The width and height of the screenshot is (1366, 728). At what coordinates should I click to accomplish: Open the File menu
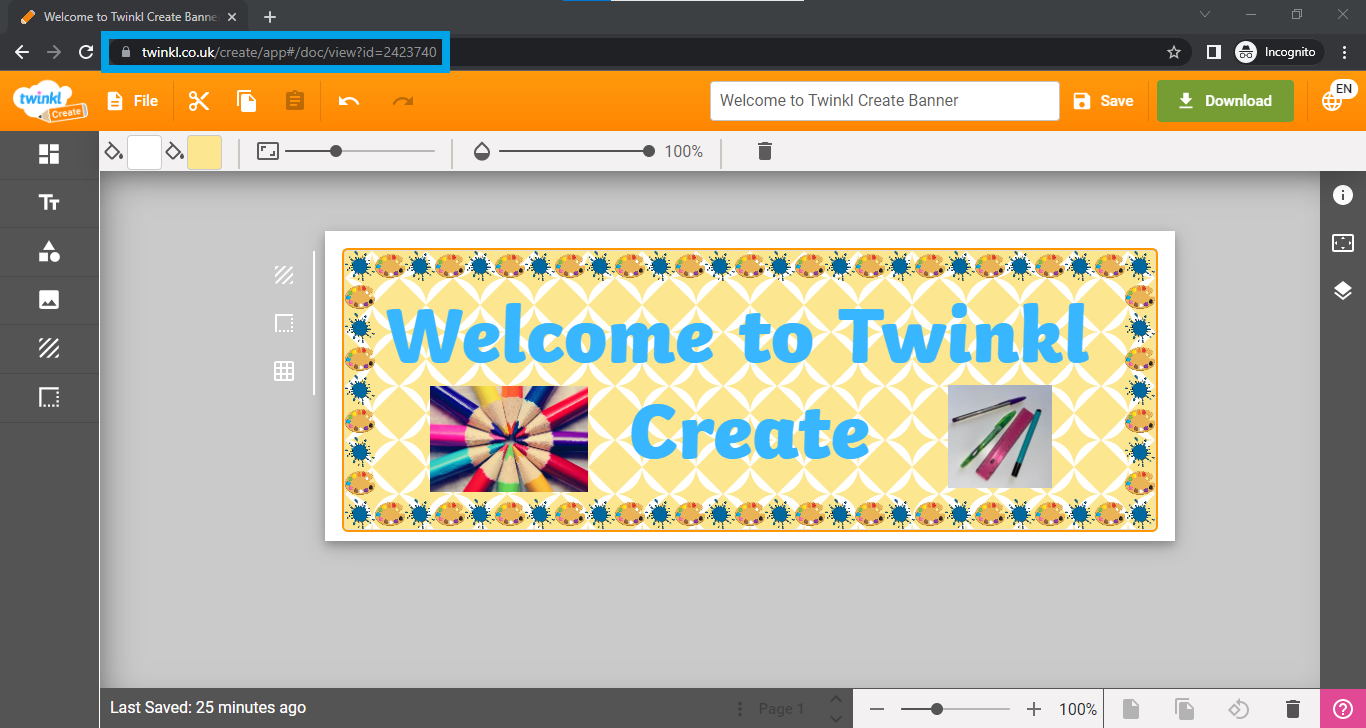tap(132, 101)
